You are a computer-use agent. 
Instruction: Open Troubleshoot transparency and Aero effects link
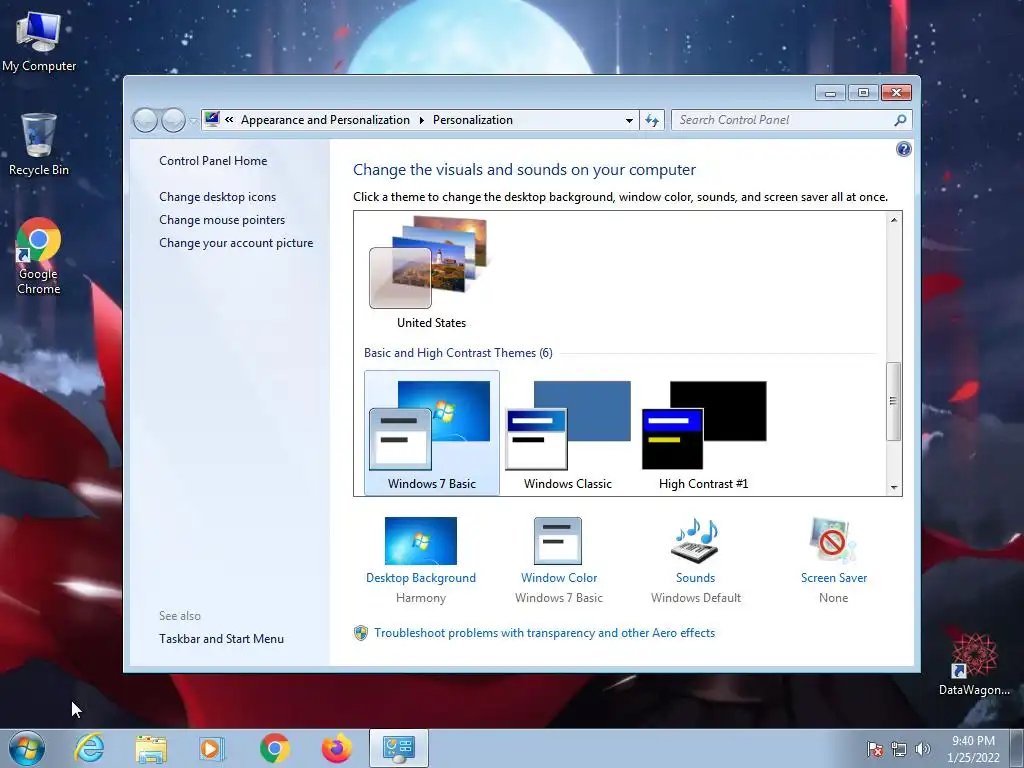544,633
